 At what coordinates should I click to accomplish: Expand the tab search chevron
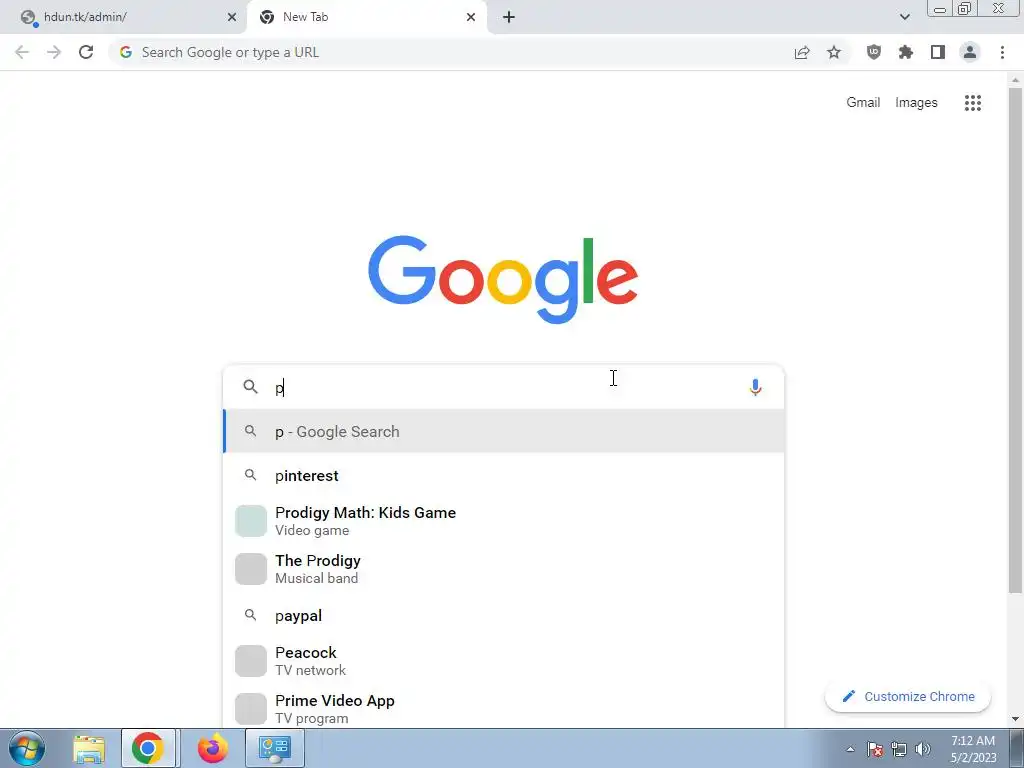904,17
